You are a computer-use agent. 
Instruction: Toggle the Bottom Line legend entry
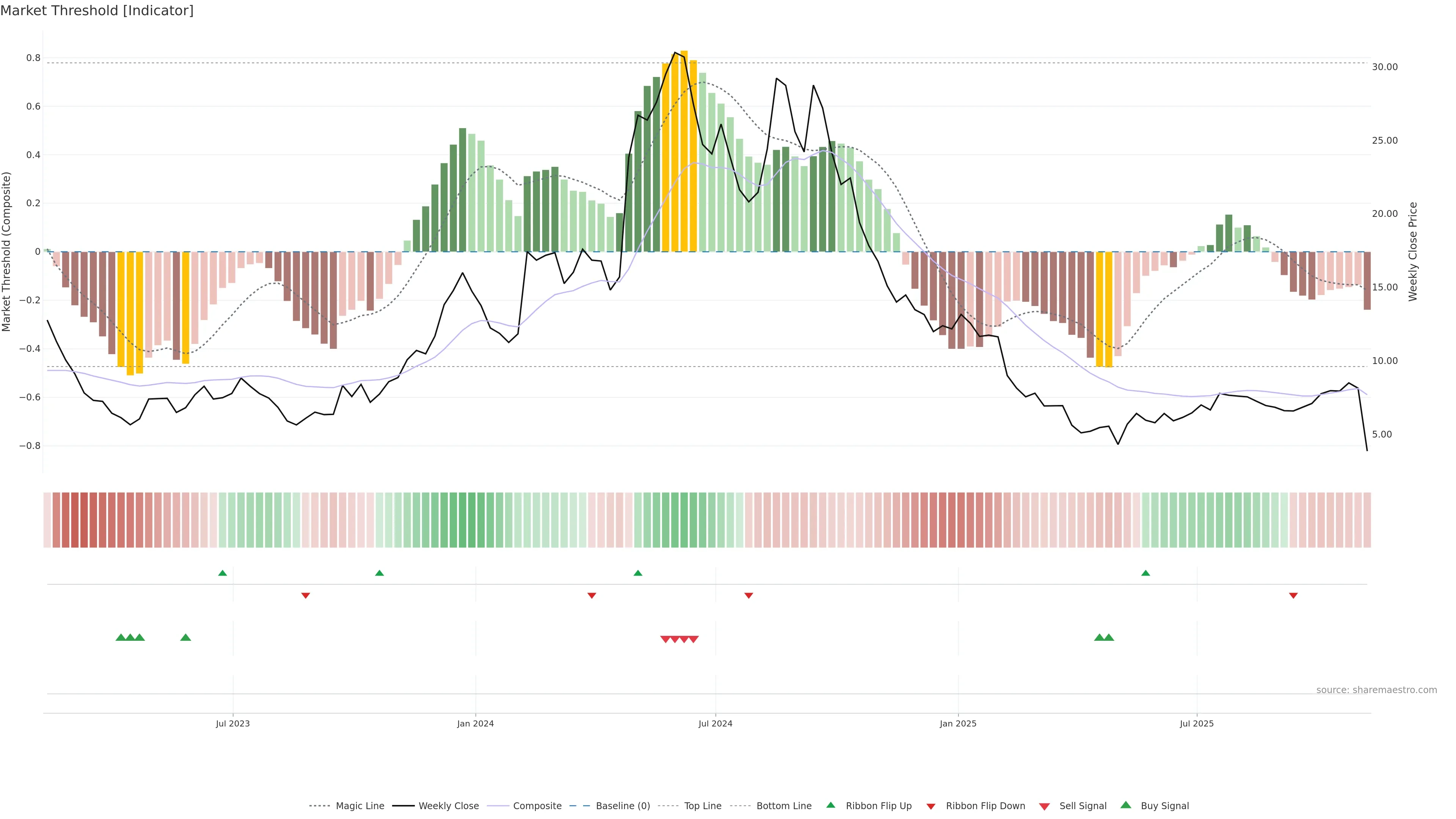tap(783, 806)
